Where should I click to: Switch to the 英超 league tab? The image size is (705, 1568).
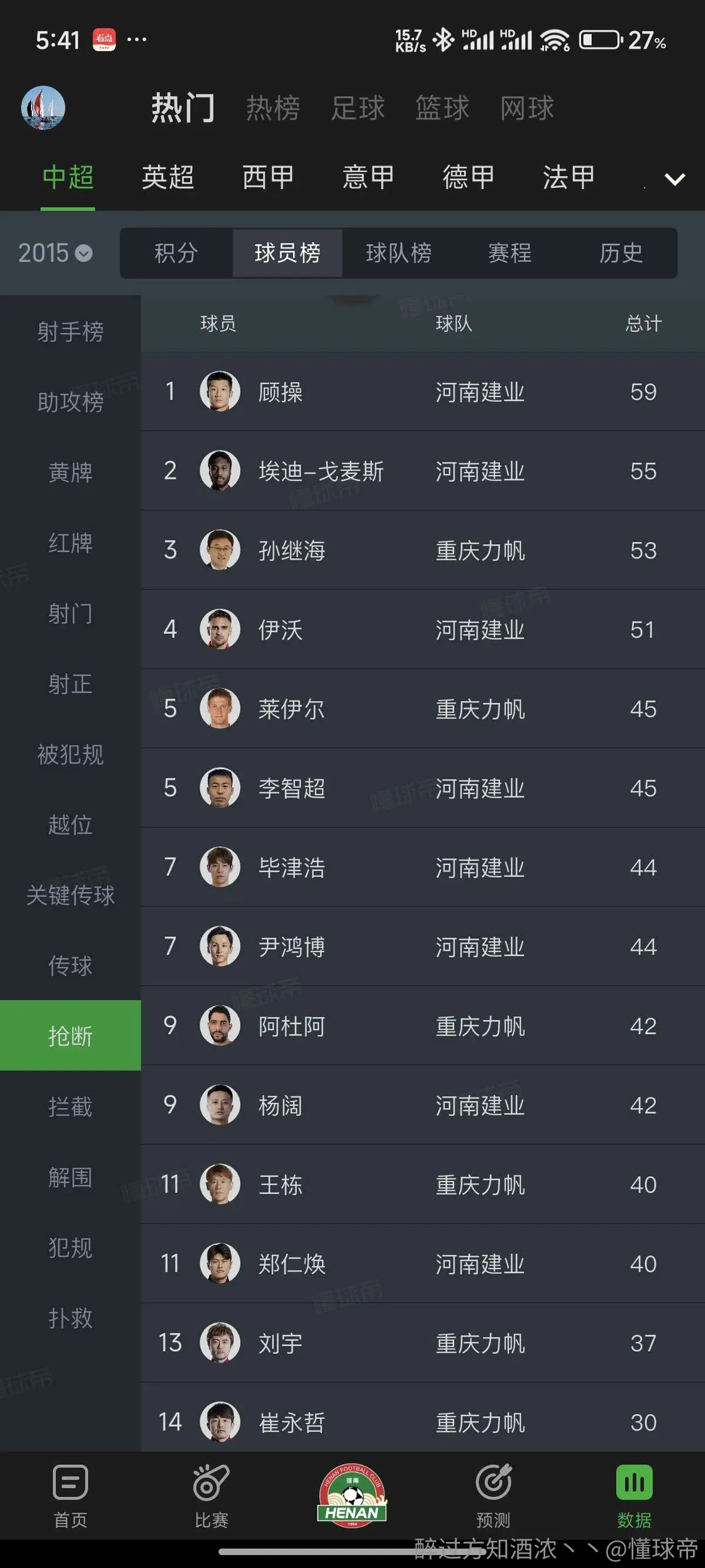[x=168, y=178]
